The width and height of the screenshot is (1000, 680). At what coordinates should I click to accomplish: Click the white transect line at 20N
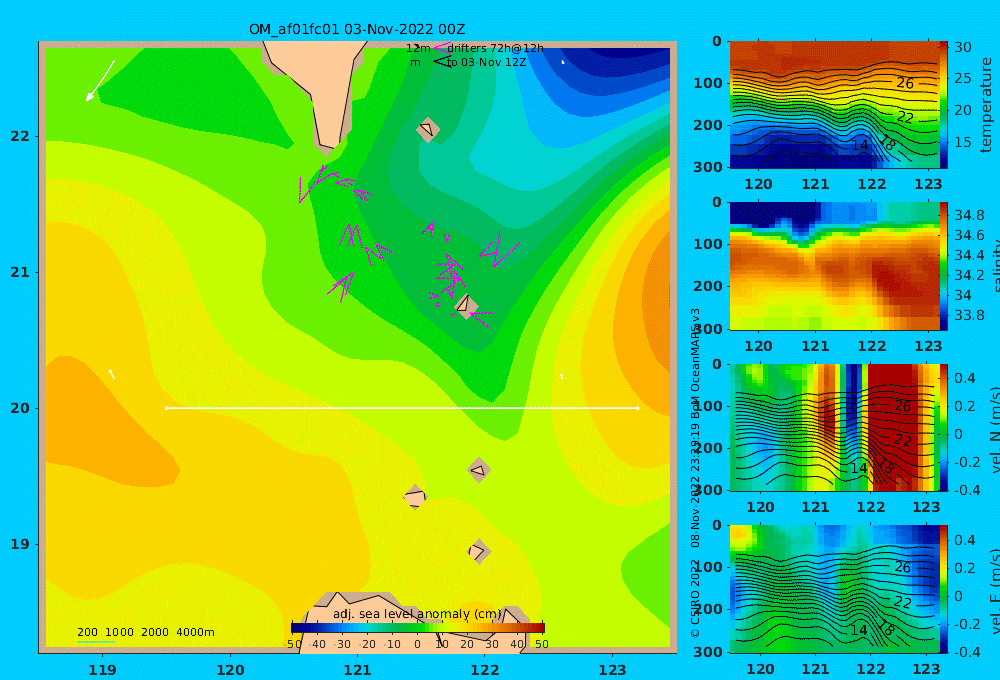[402, 408]
